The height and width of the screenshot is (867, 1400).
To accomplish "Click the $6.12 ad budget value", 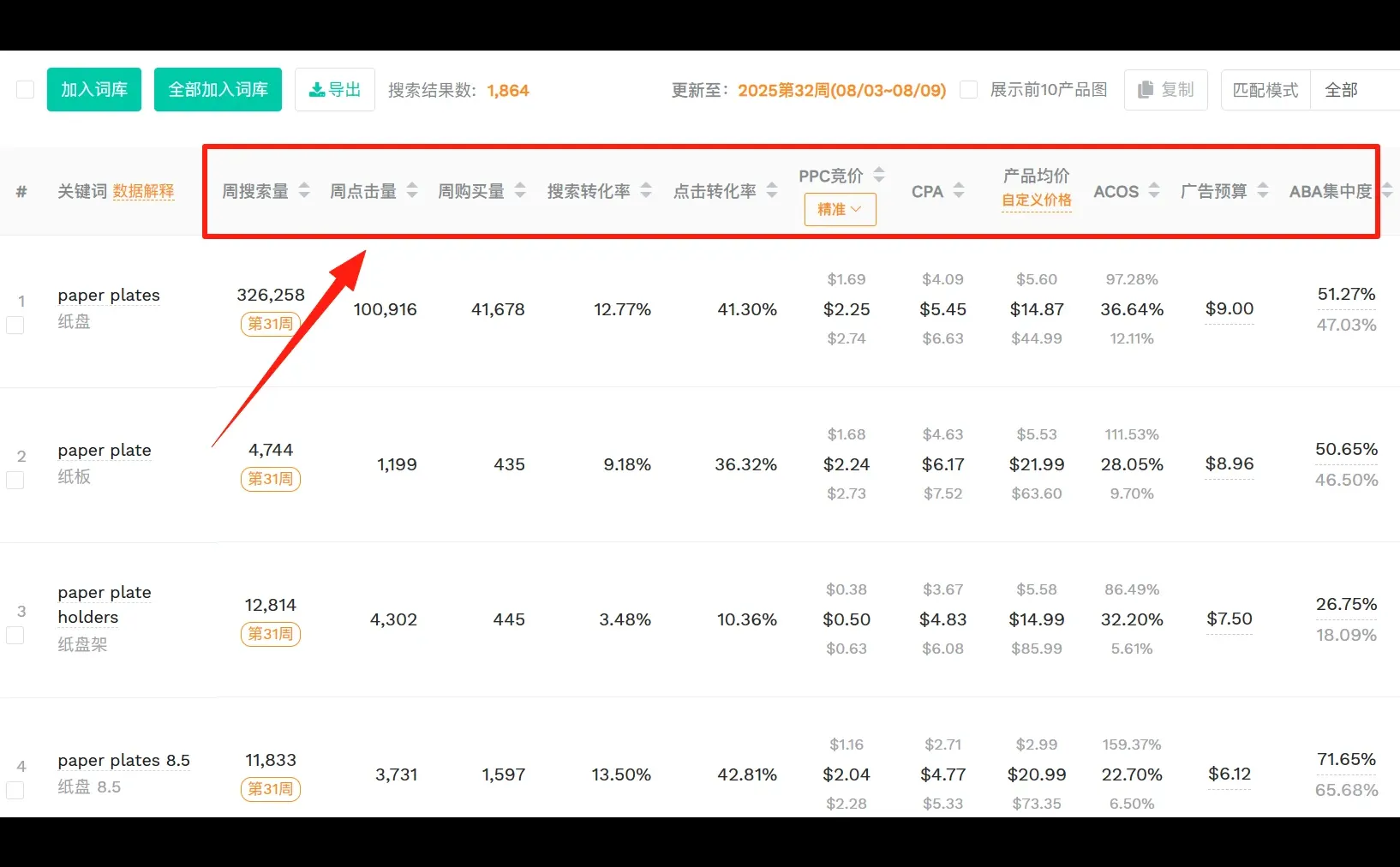I will point(1229,774).
